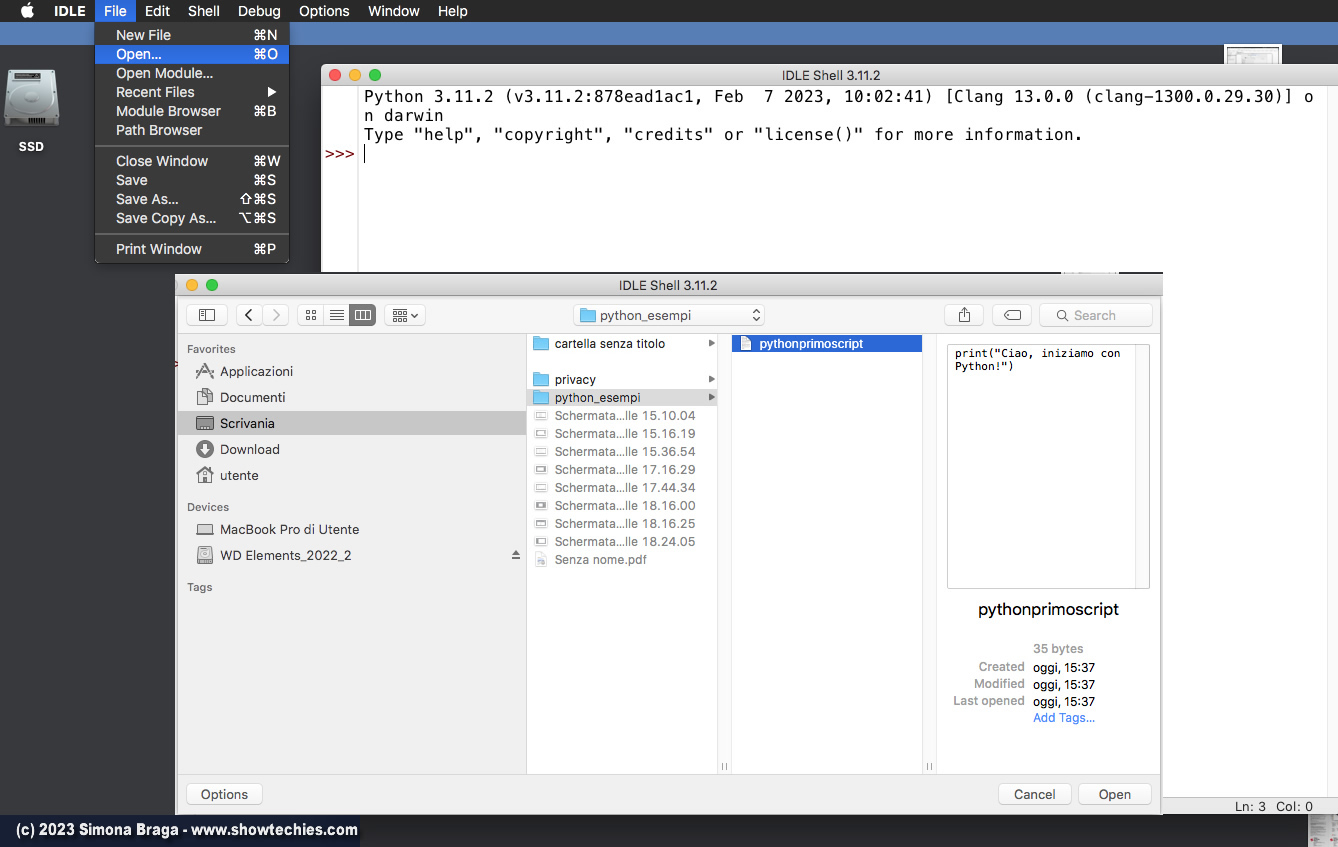Switch file dialog to icon view
This screenshot has width=1338, height=847.
point(311,315)
